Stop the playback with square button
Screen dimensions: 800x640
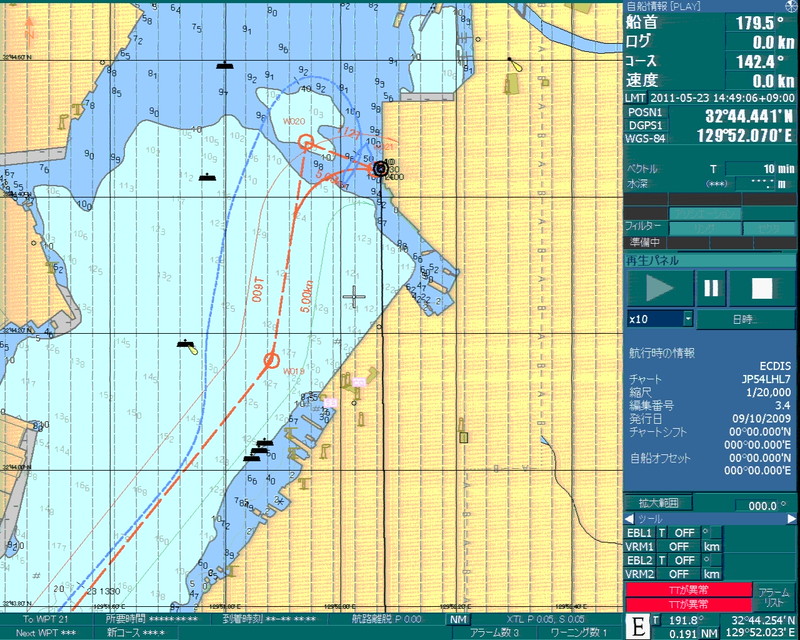pos(762,289)
